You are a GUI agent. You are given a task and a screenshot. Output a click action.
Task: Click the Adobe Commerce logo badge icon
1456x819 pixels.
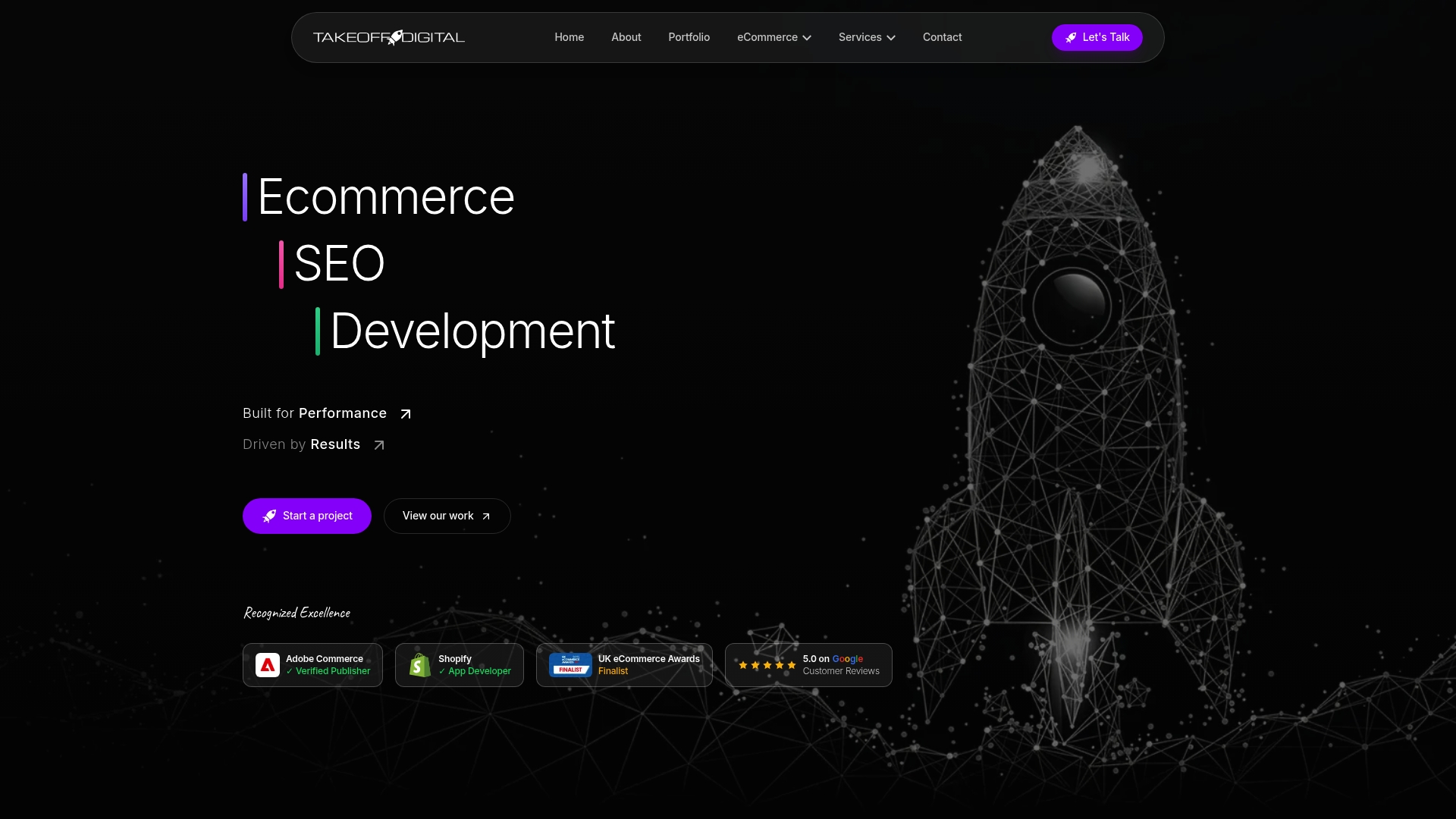click(268, 665)
